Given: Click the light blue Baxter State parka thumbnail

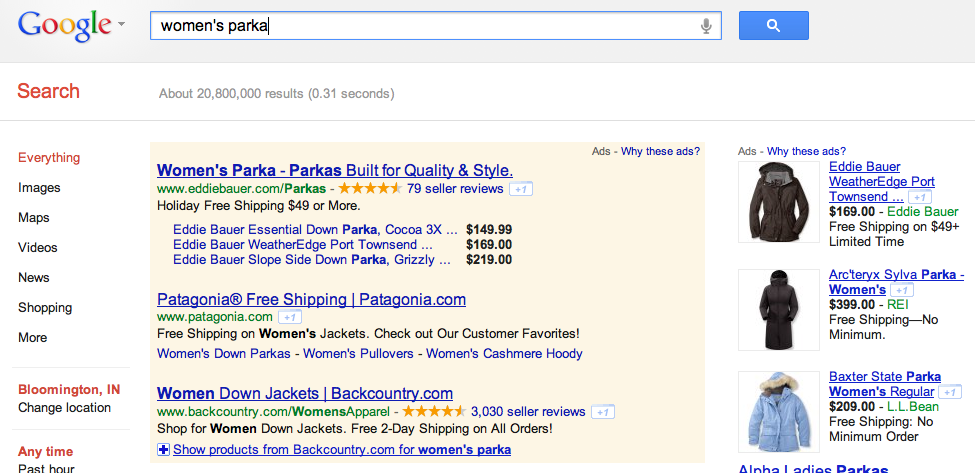Looking at the screenshot, I should [779, 411].
